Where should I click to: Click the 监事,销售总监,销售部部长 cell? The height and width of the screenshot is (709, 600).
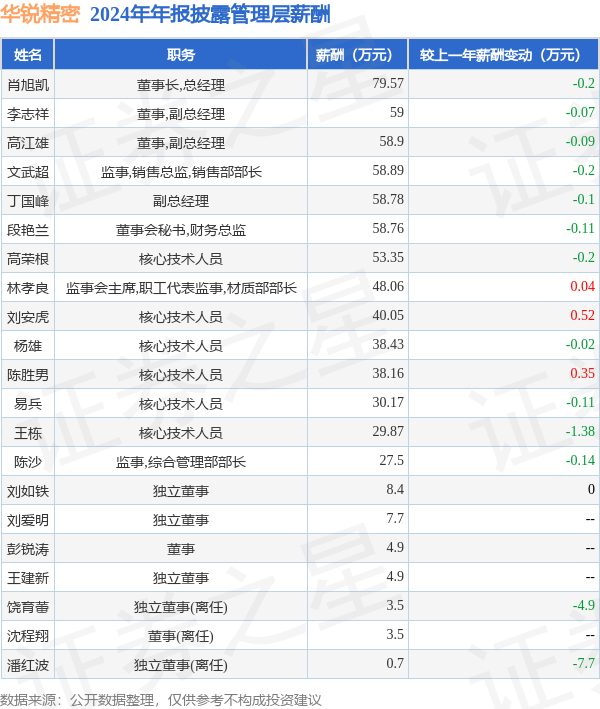coord(181,171)
